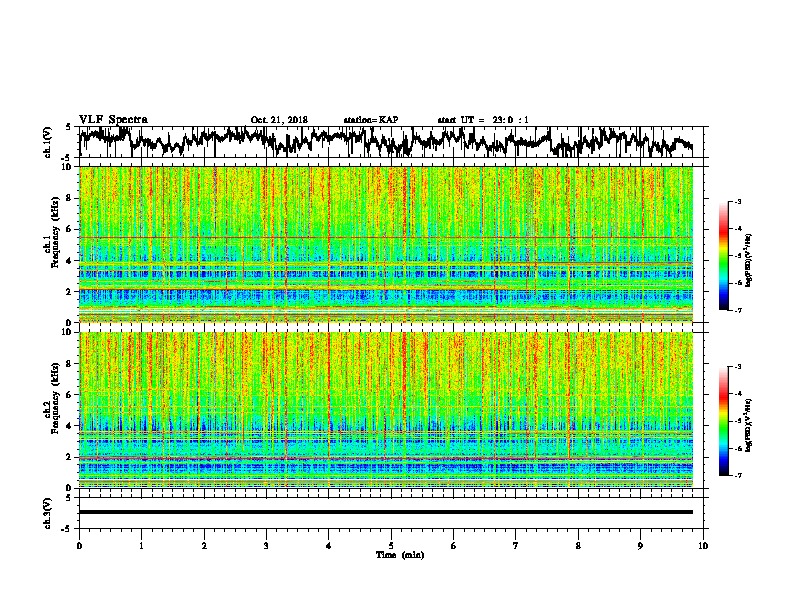The width and height of the screenshot is (792, 612).
Task: Click the ch.3(V) axis lower tick '-5'
Action: click(66, 529)
